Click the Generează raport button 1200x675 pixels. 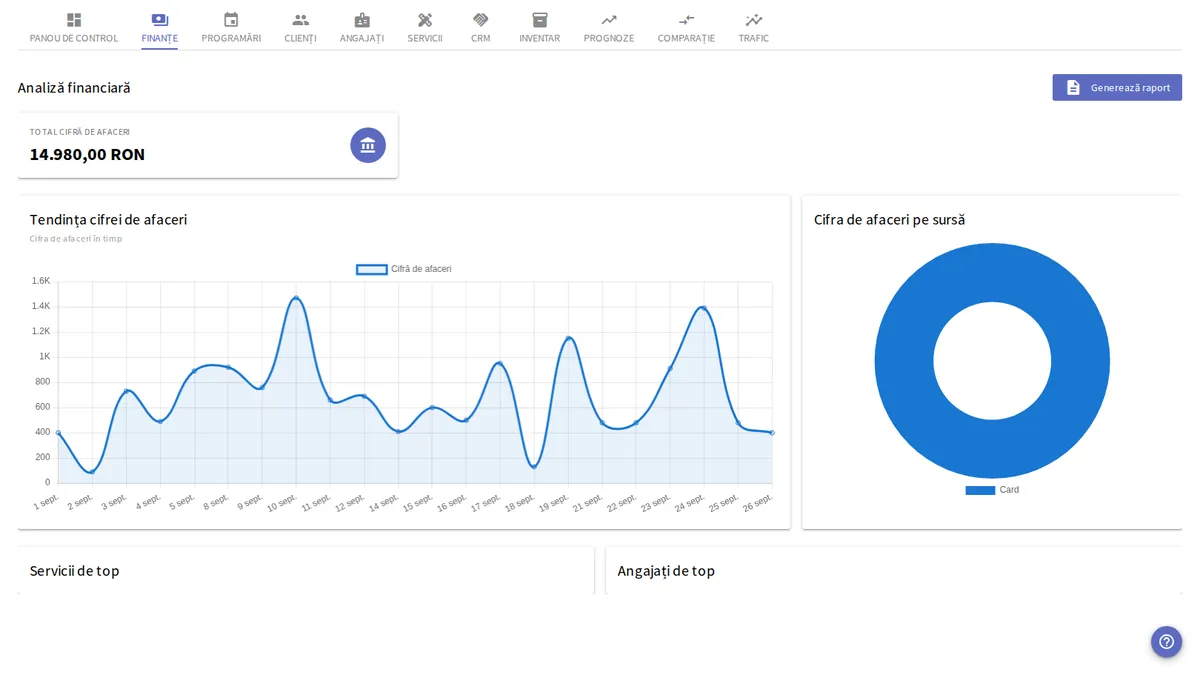pos(1117,87)
